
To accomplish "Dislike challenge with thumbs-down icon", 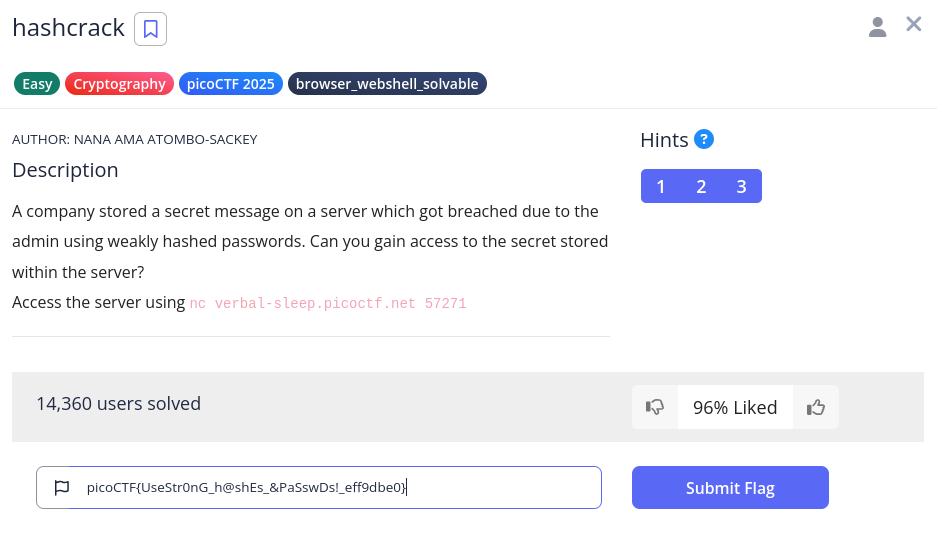I will [x=655, y=407].
